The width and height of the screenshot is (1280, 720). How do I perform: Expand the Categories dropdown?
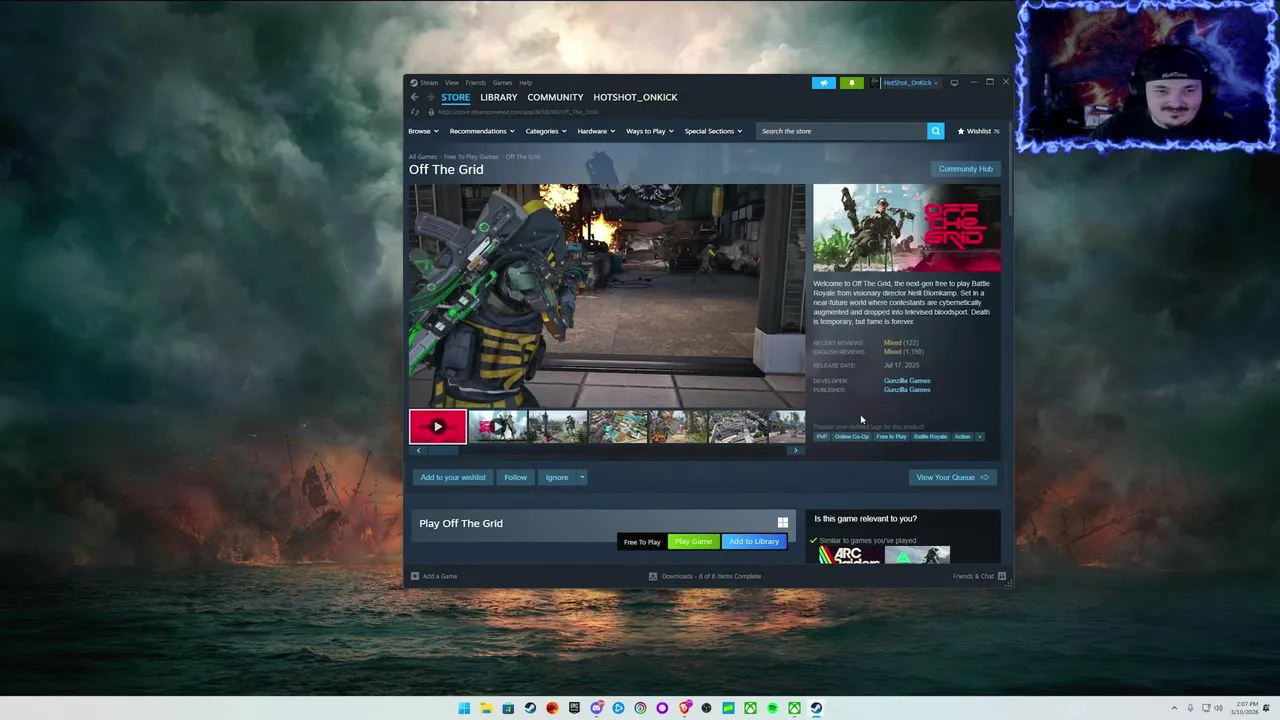tap(546, 131)
